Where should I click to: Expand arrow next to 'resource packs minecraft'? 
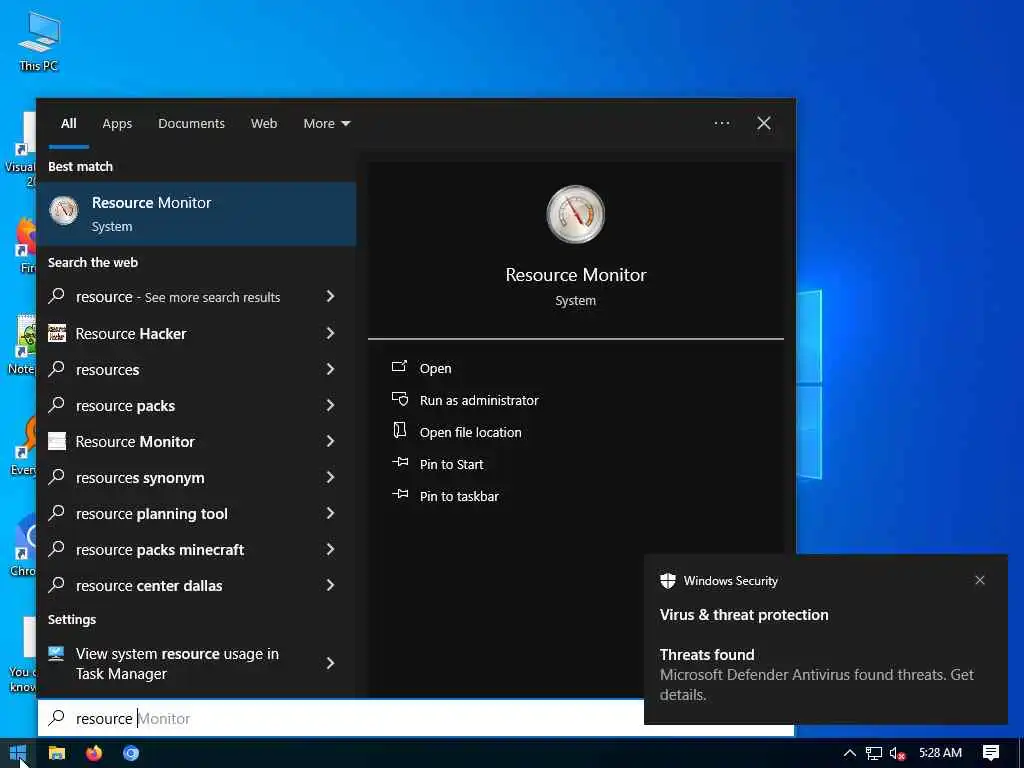(x=330, y=549)
